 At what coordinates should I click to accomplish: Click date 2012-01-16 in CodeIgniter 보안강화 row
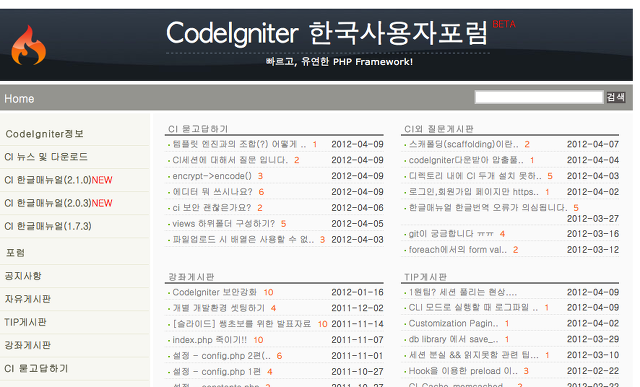point(357,292)
